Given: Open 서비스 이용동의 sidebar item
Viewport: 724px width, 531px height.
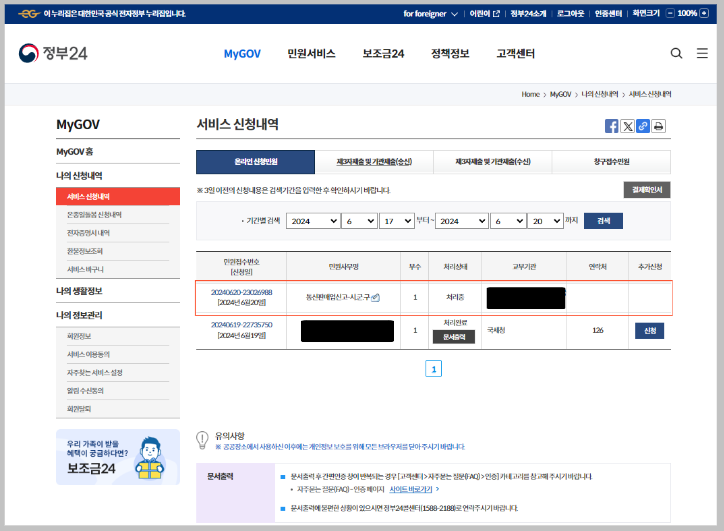Looking at the screenshot, I should point(88,354).
